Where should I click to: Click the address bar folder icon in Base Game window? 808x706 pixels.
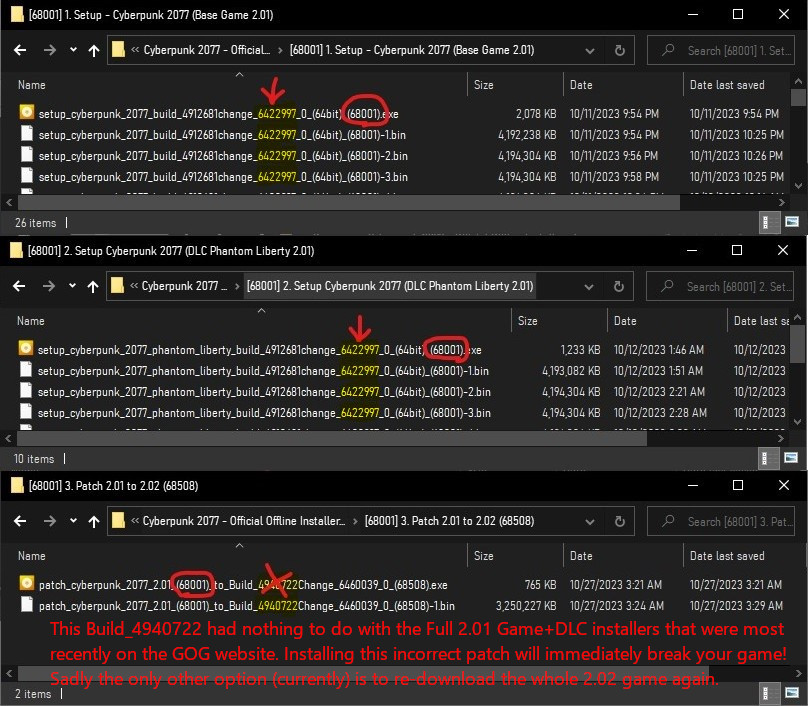(119, 49)
